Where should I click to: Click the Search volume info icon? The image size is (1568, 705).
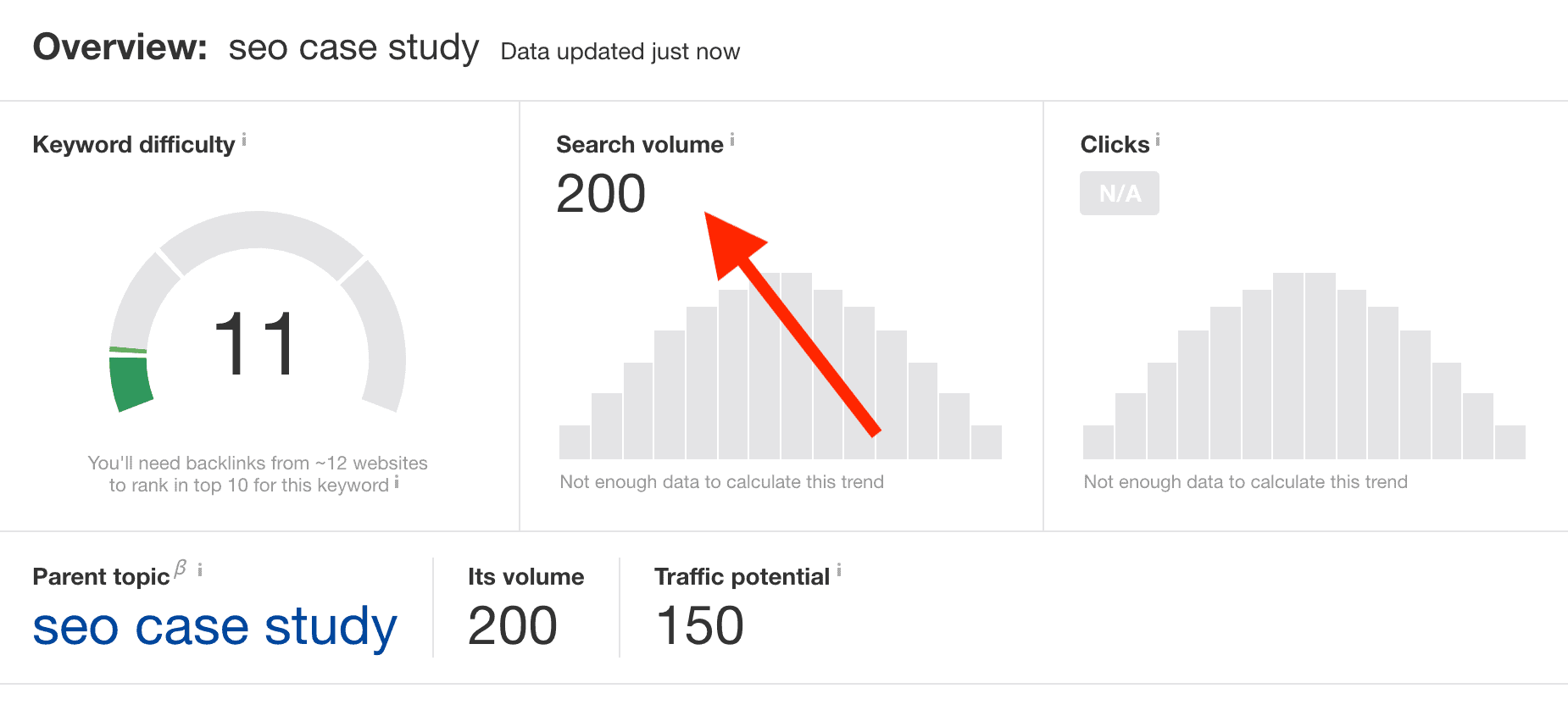(x=731, y=137)
